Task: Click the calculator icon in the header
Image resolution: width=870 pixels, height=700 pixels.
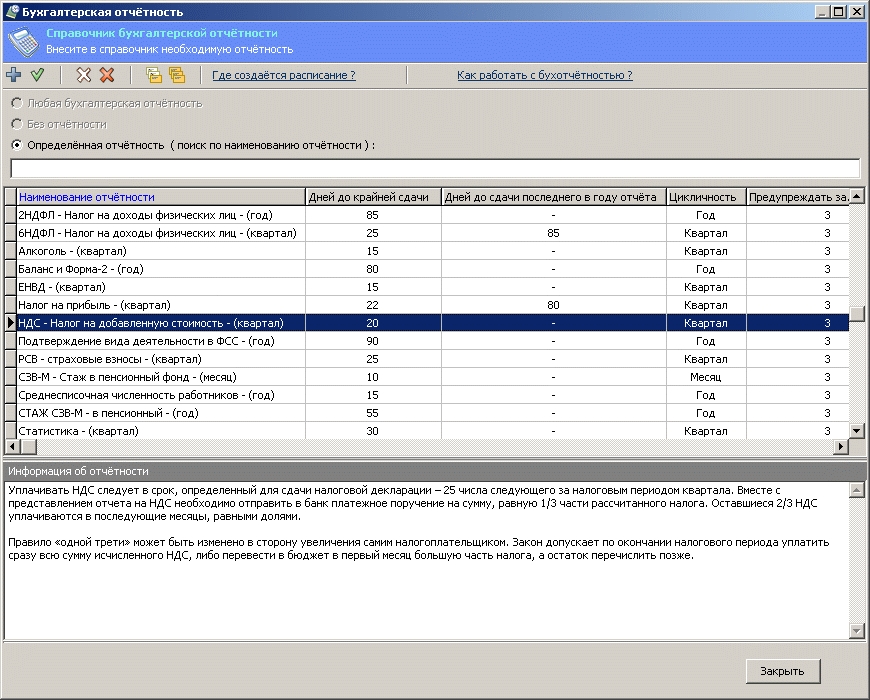Action: click(x=22, y=41)
